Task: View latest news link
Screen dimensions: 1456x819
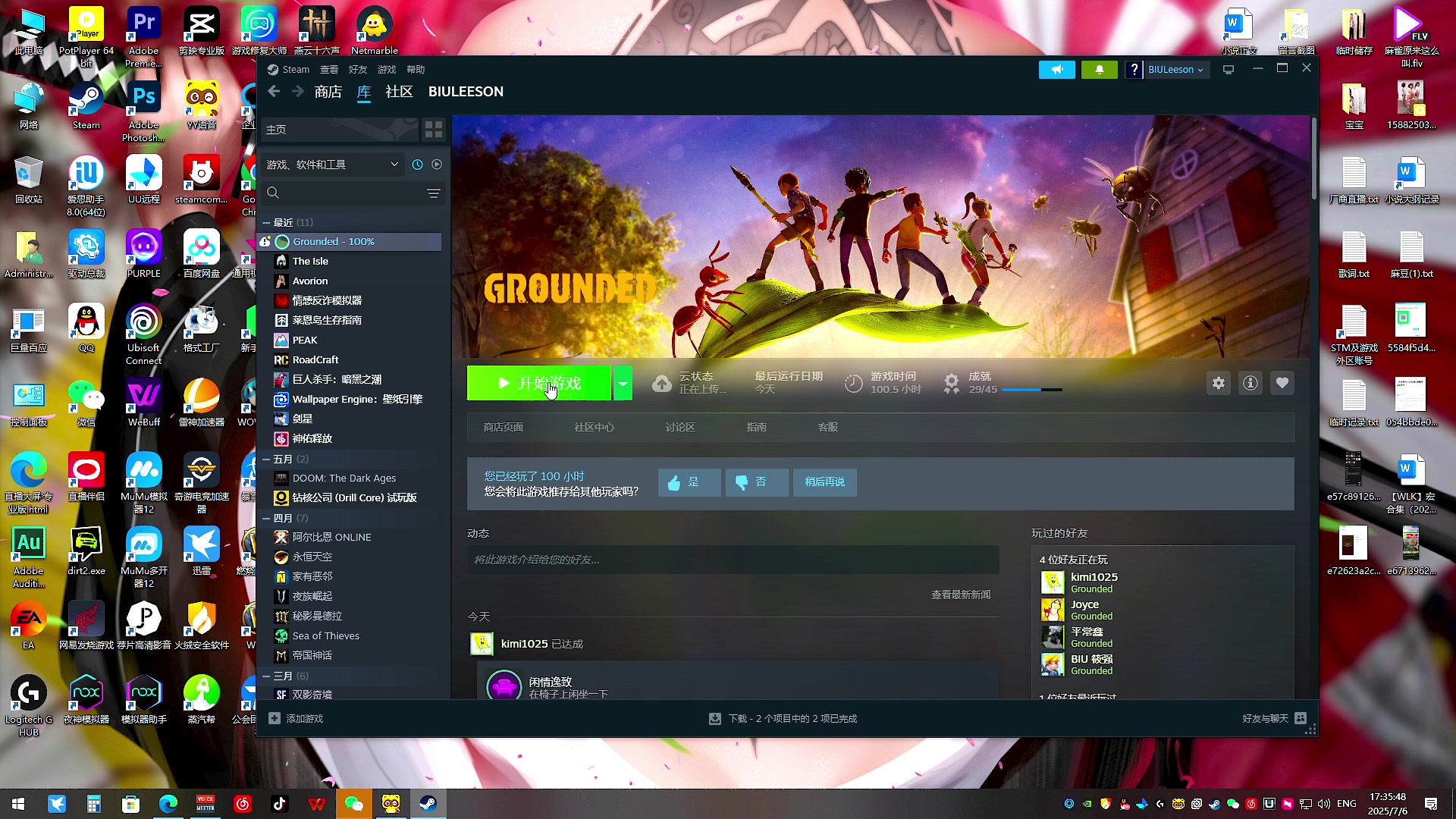Action: click(961, 595)
